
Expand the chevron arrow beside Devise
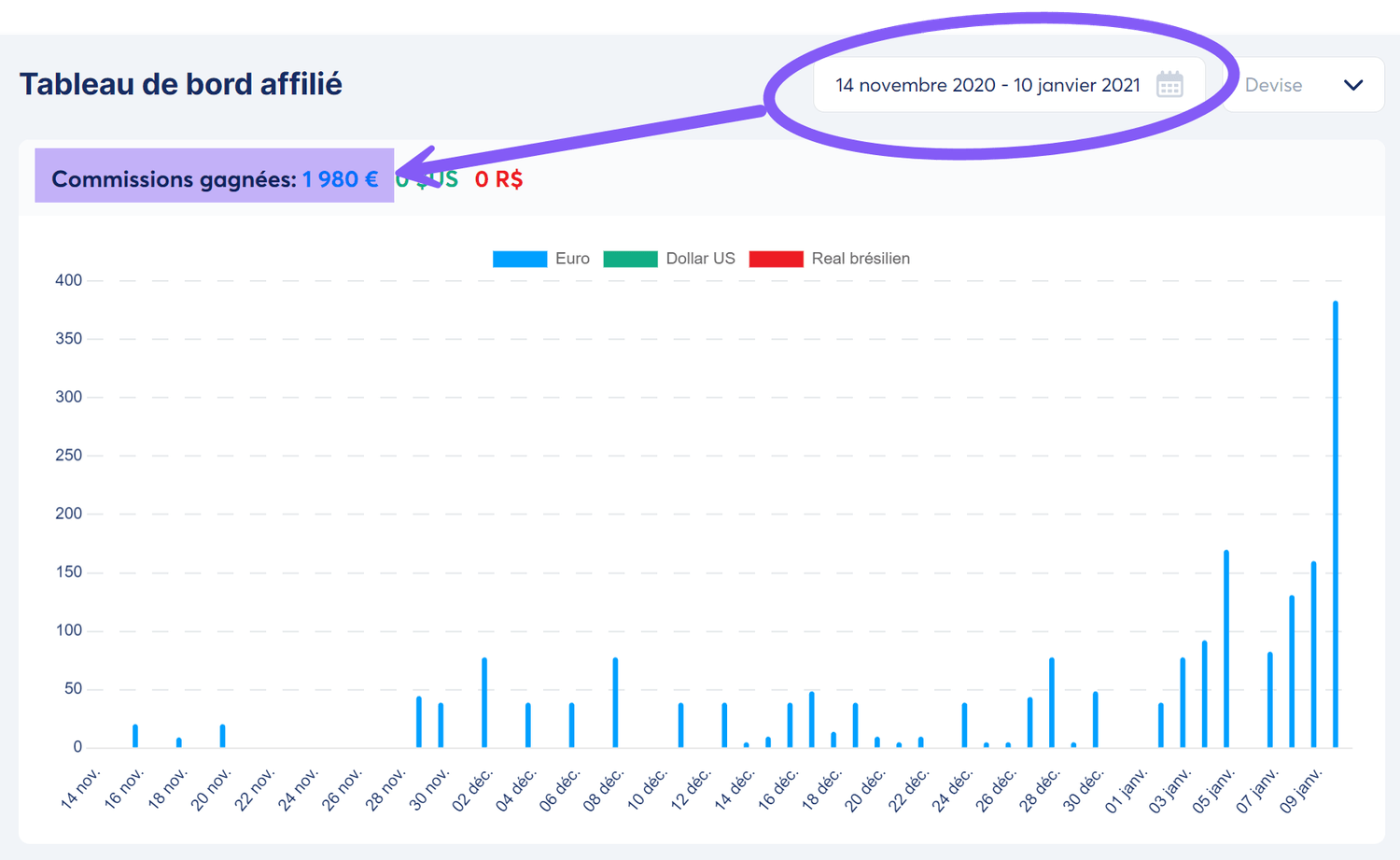tap(1353, 85)
